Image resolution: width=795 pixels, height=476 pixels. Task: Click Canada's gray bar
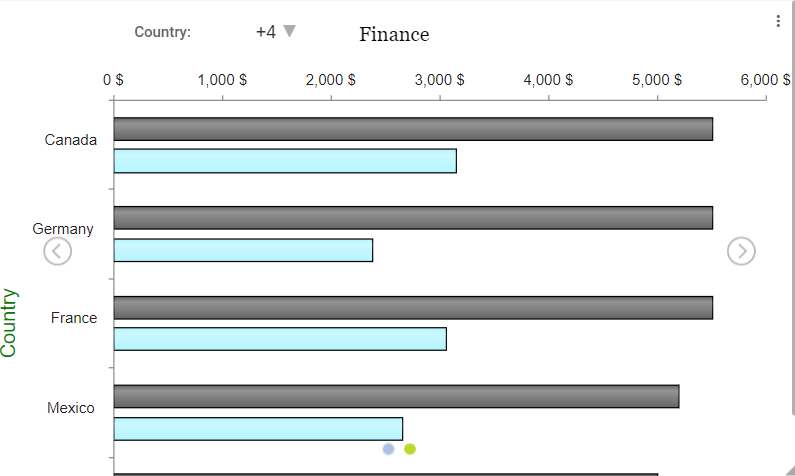pos(413,129)
